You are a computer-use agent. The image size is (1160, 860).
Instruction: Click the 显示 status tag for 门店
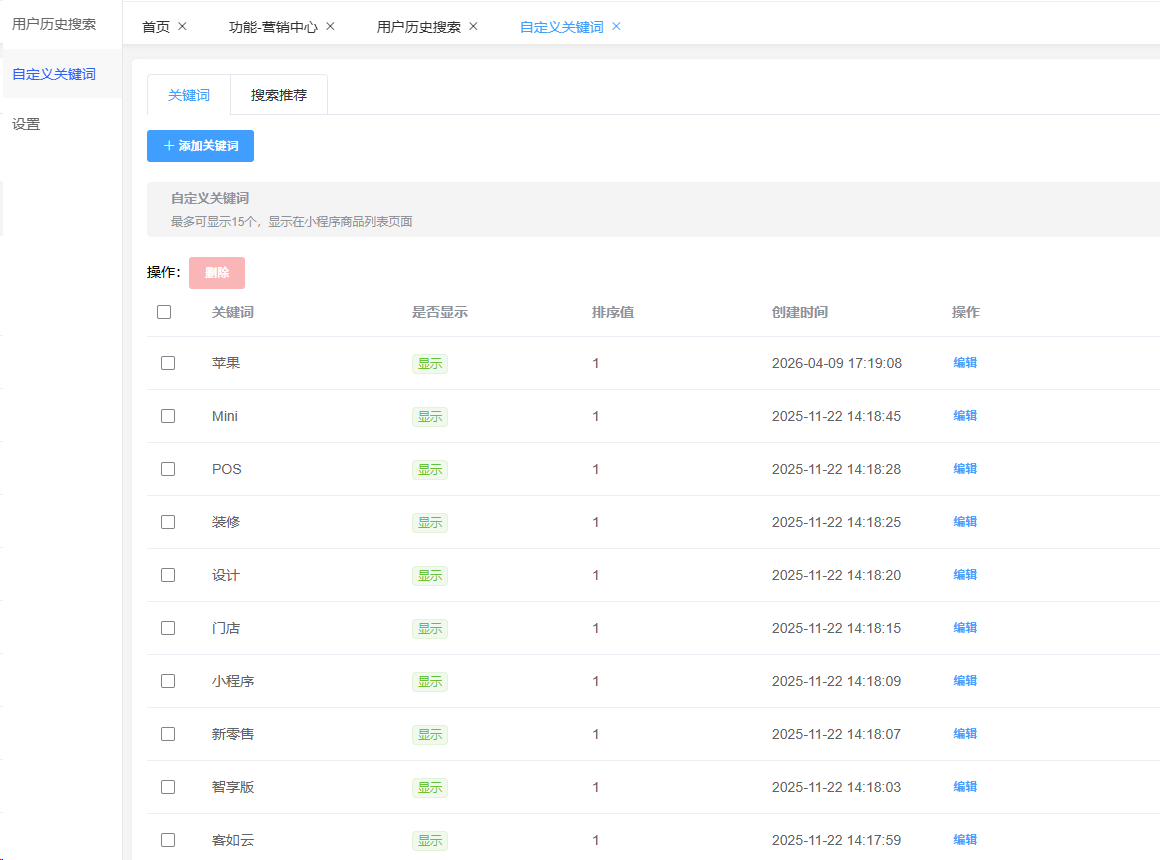[430, 629]
